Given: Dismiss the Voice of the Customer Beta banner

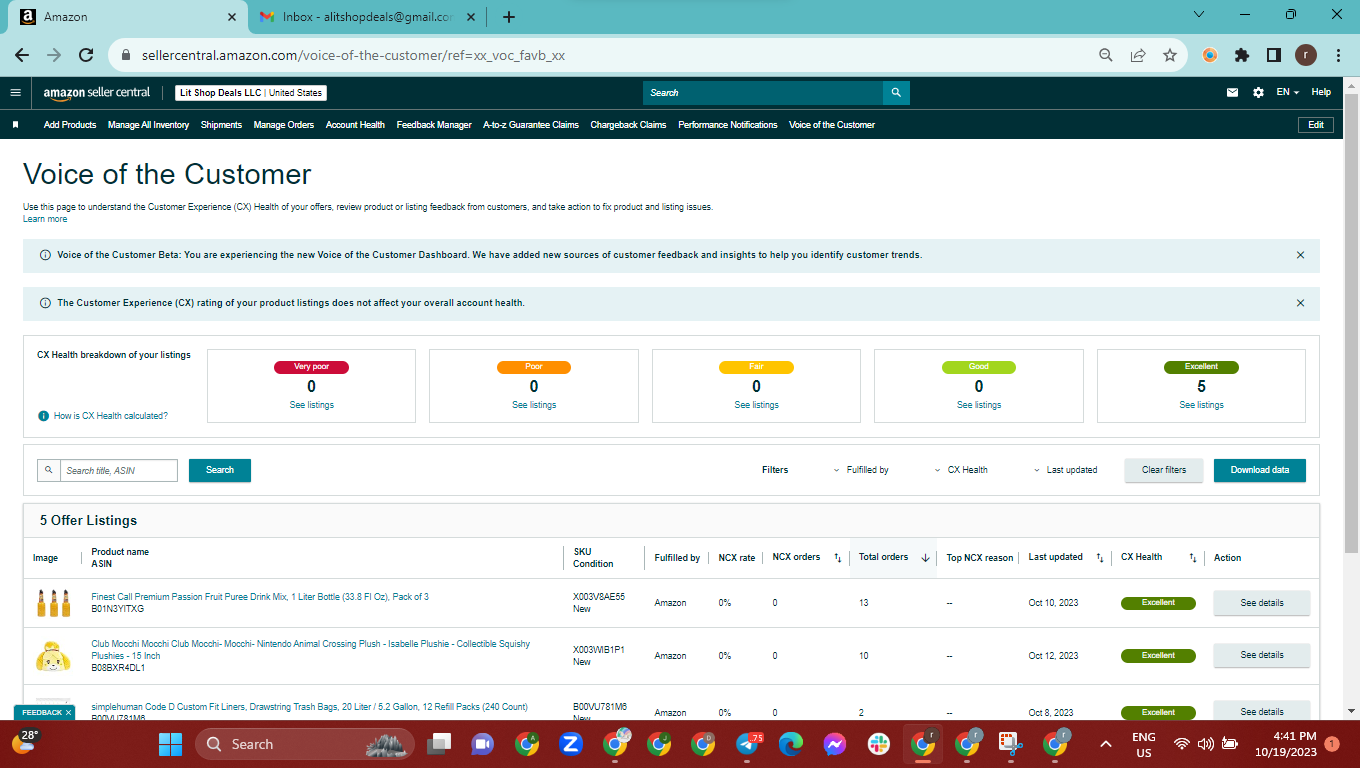Looking at the screenshot, I should tap(1300, 255).
